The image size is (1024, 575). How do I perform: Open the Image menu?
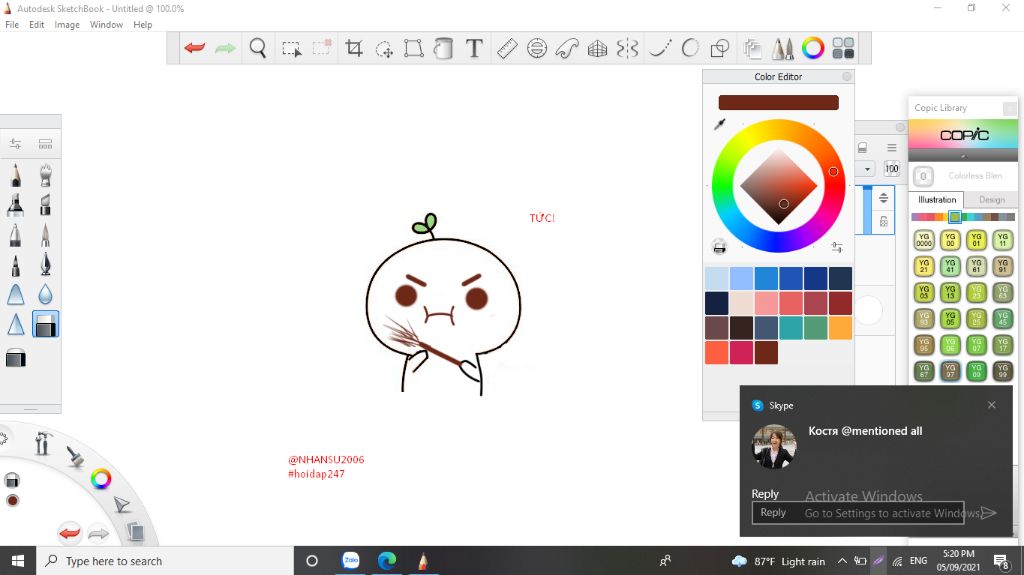[67, 24]
